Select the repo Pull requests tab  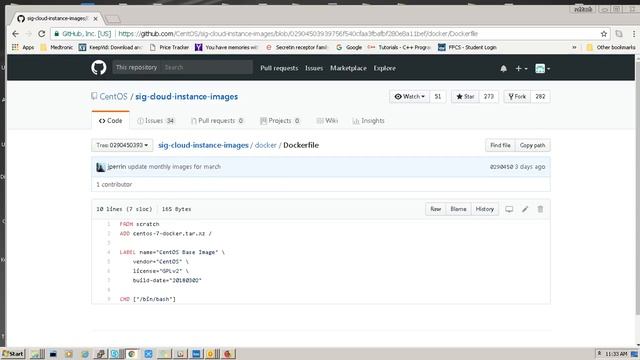(218, 121)
